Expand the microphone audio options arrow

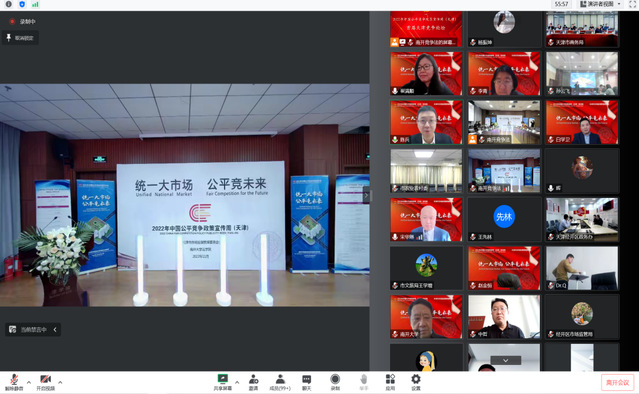click(x=29, y=382)
